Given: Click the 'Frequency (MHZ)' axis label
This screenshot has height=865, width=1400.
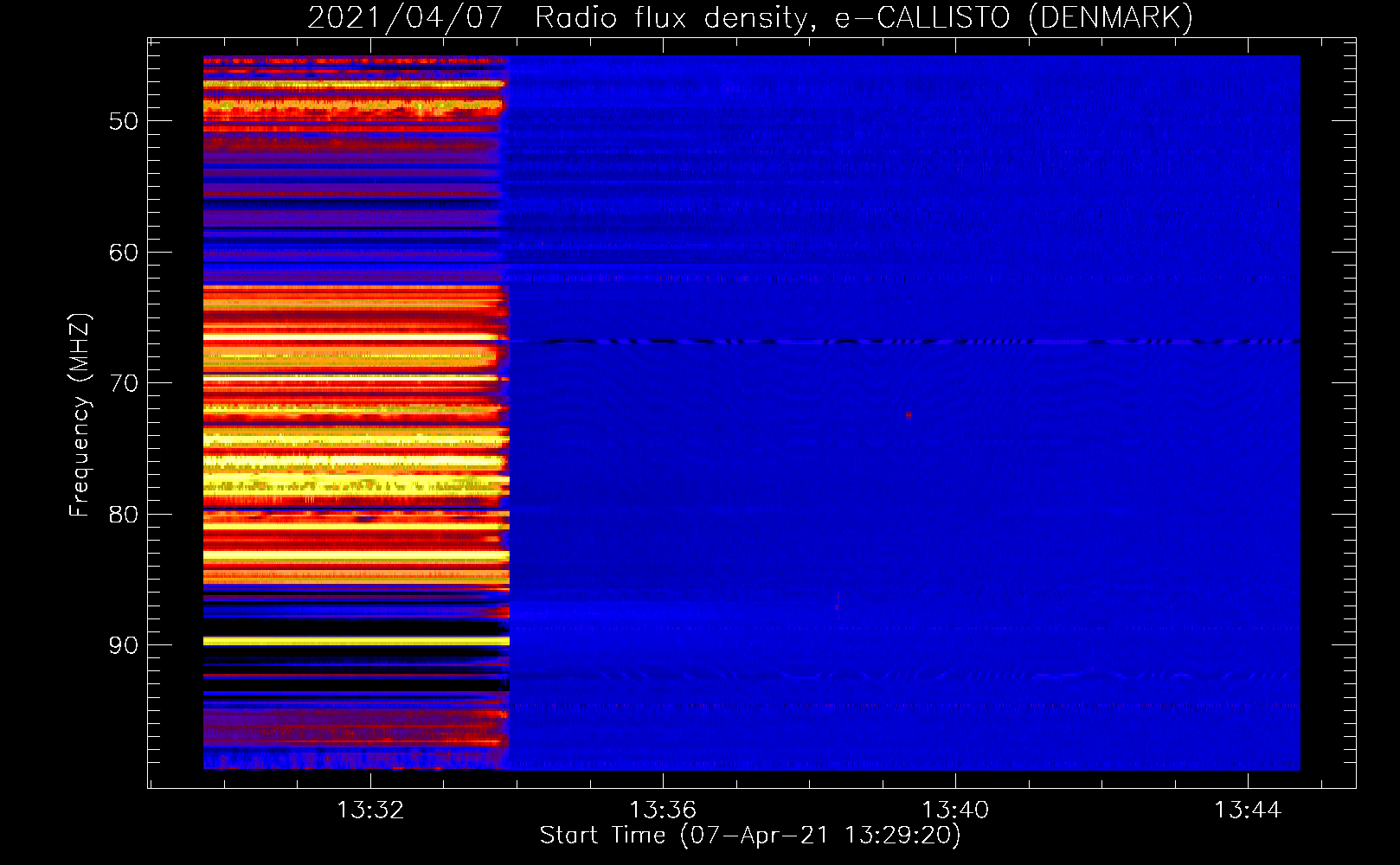Looking at the screenshot, I should coord(80,415).
